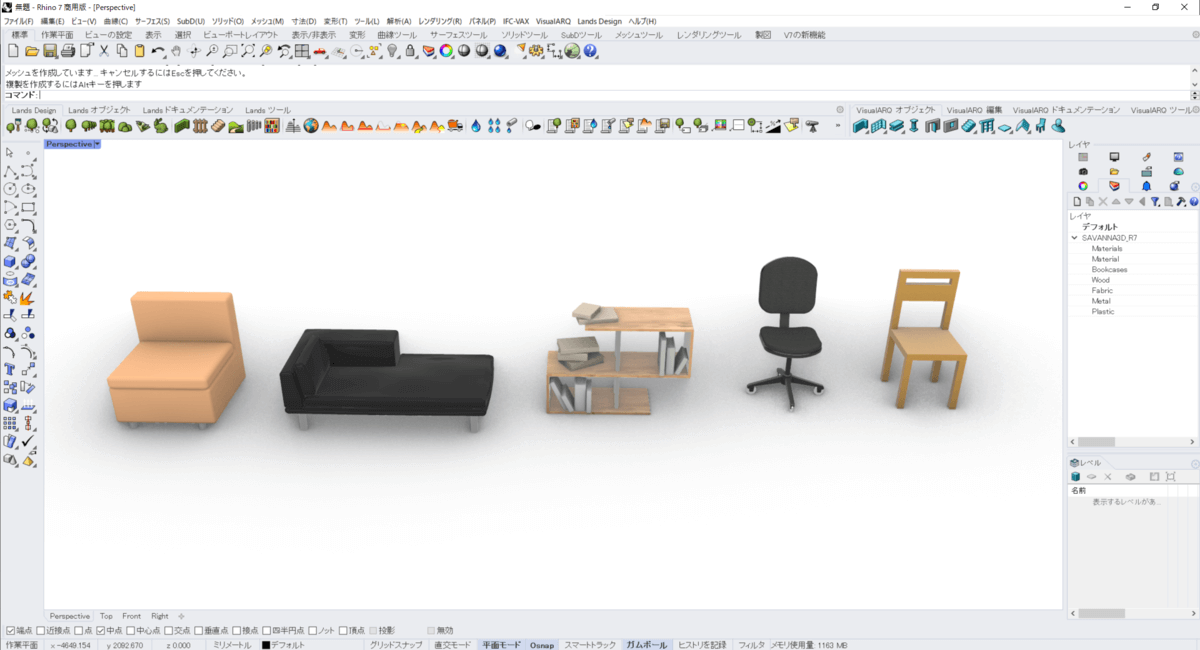
Task: Toggle 直交モード in status bar
Action: 452,645
